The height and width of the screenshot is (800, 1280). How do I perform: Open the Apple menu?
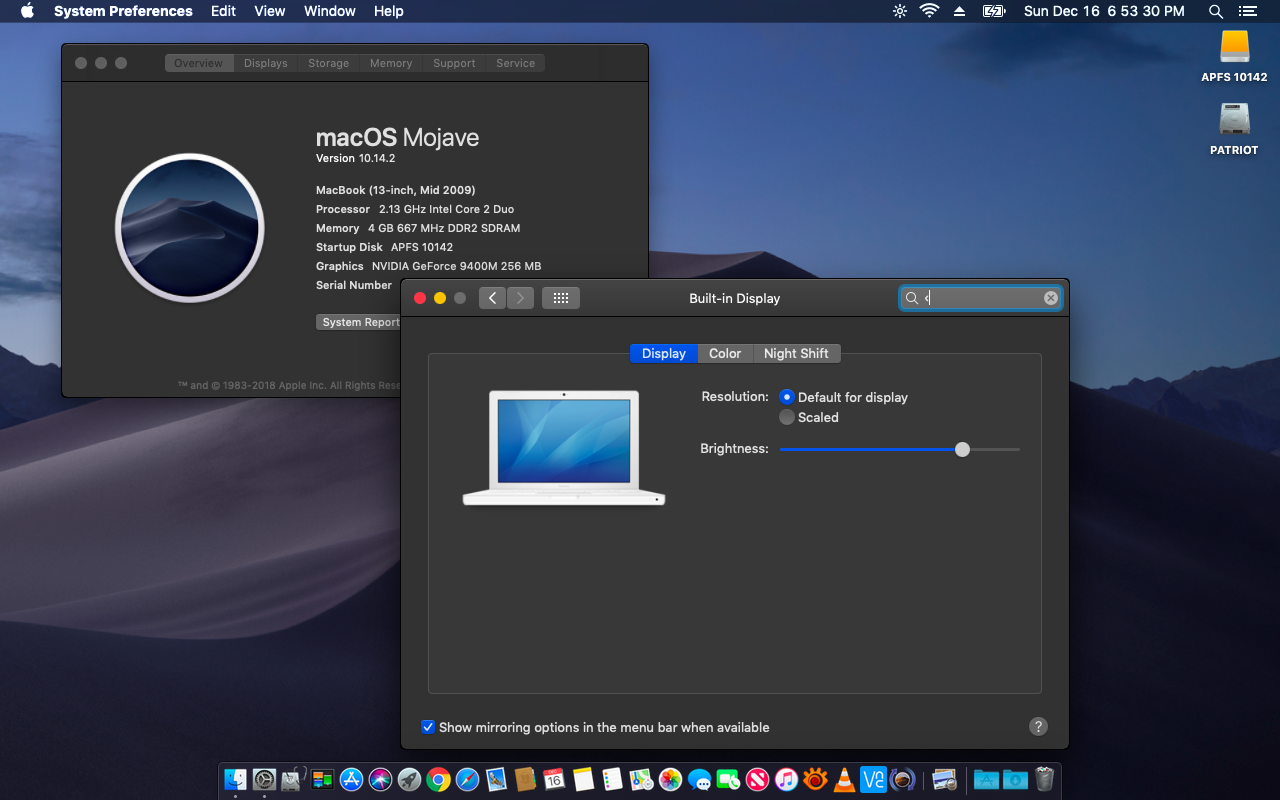tap(27, 11)
